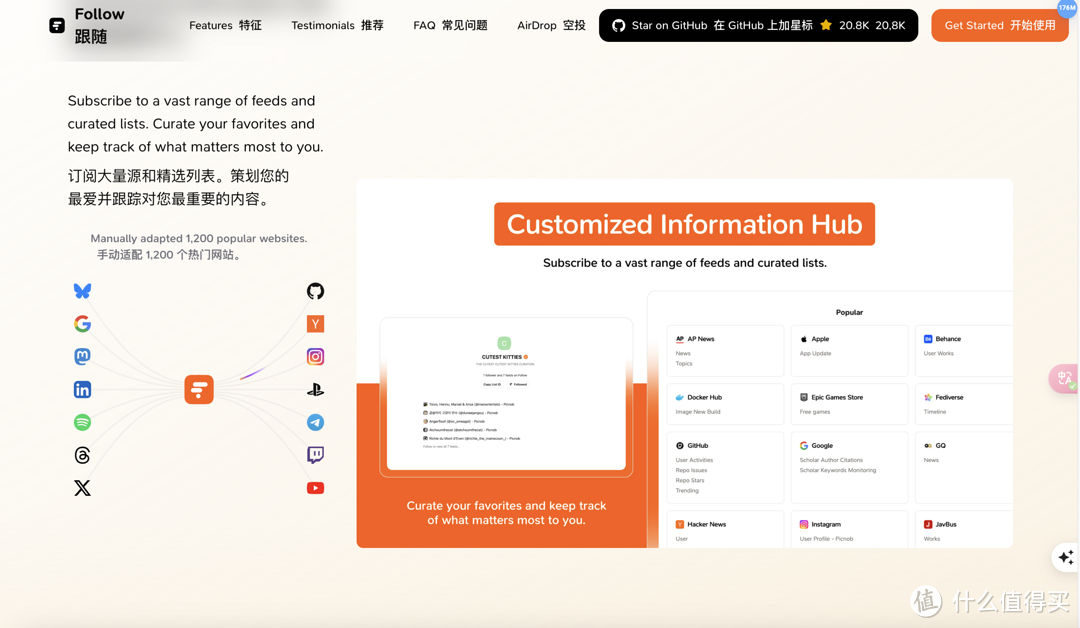
Task: Click the Google icon in the feed diagram
Action: [x=82, y=324]
